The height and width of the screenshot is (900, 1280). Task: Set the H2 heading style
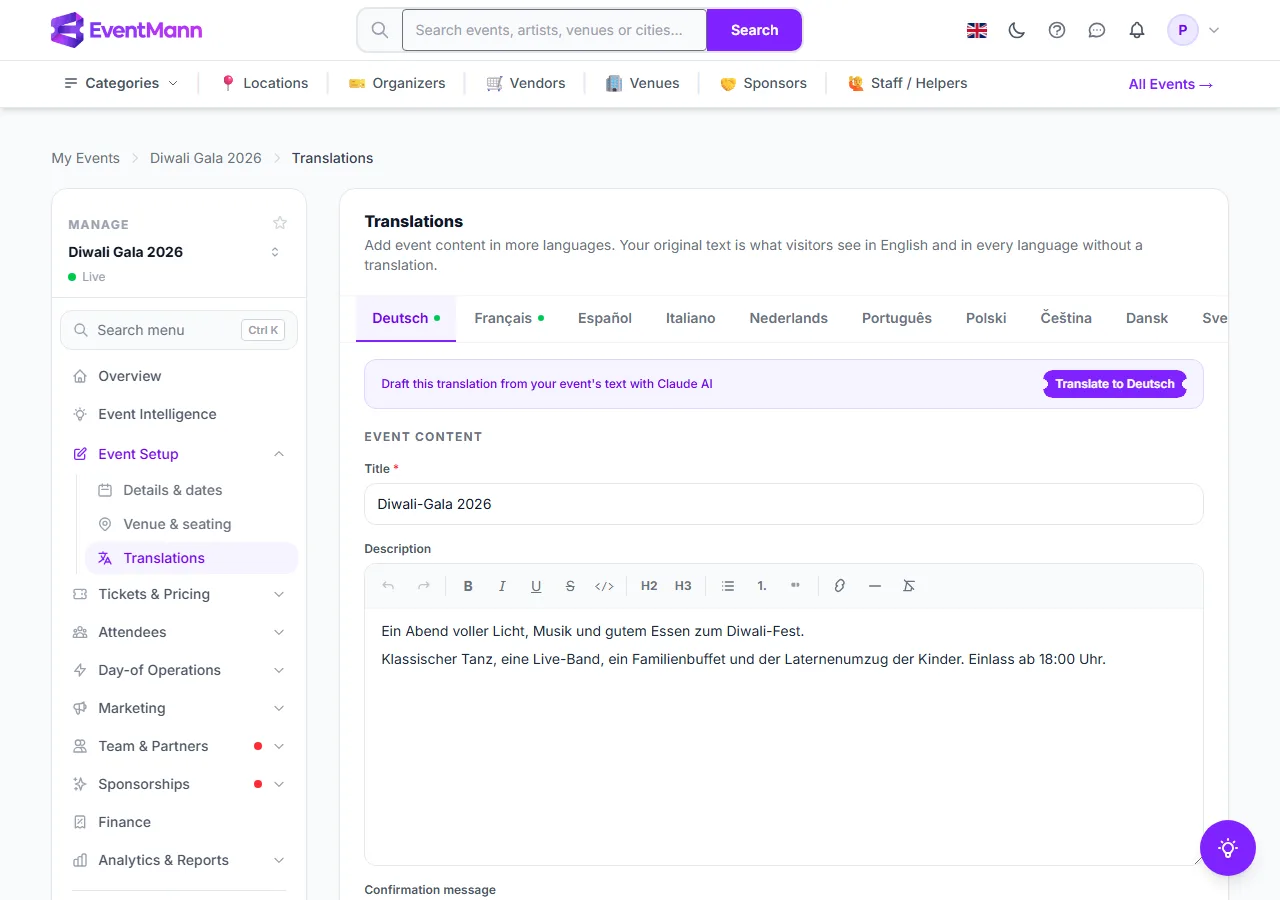pyautogui.click(x=649, y=586)
